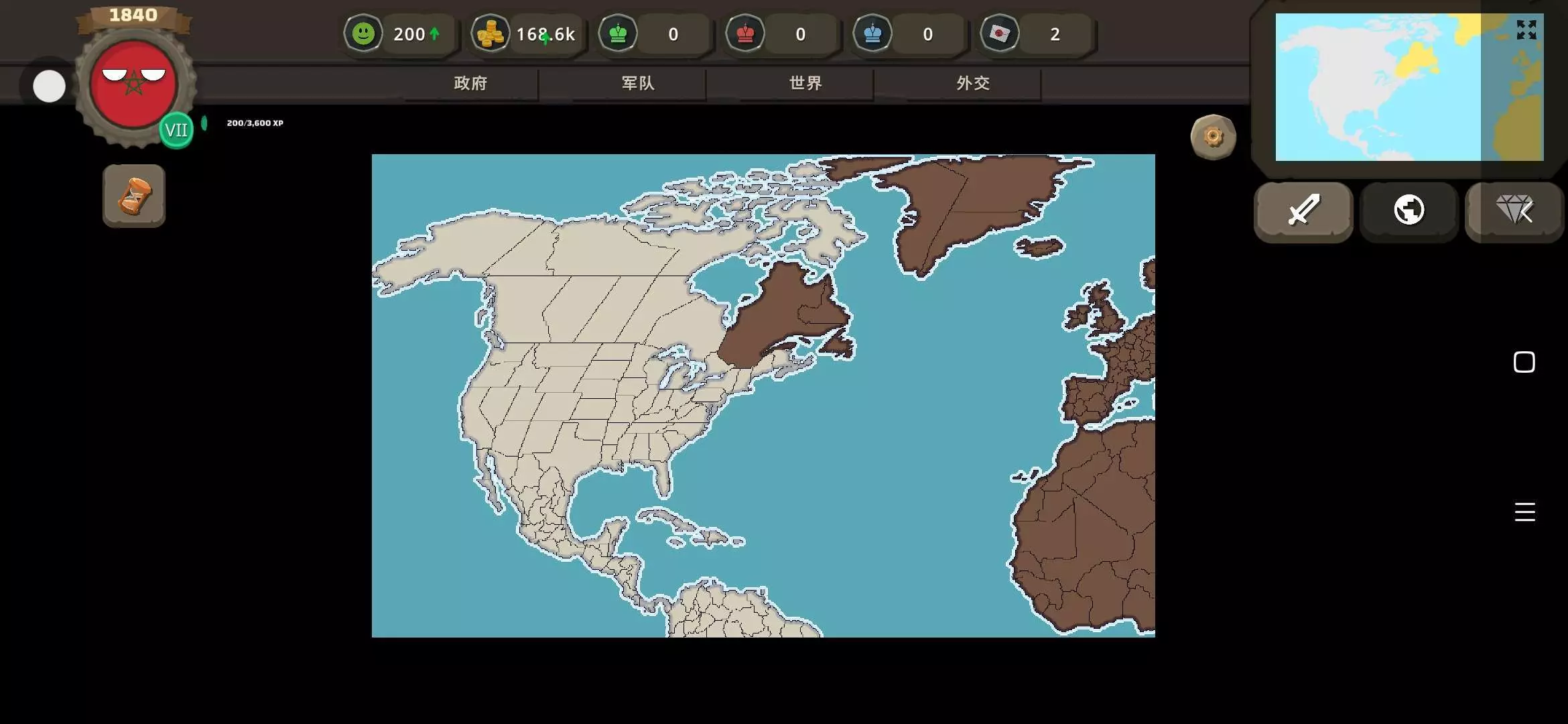Click the green level VII badge
The image size is (1568, 724).
[x=176, y=130]
